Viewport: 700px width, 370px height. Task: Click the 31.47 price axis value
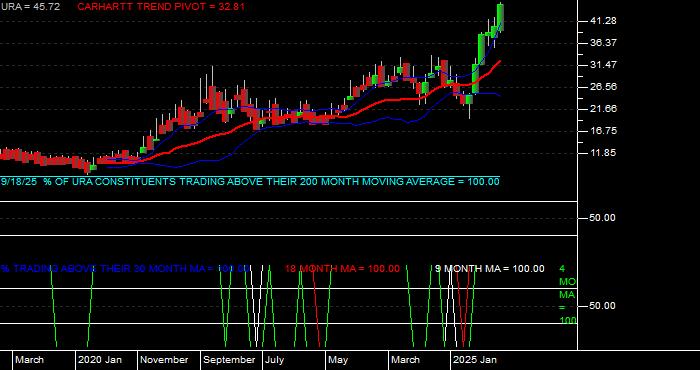[x=603, y=65]
